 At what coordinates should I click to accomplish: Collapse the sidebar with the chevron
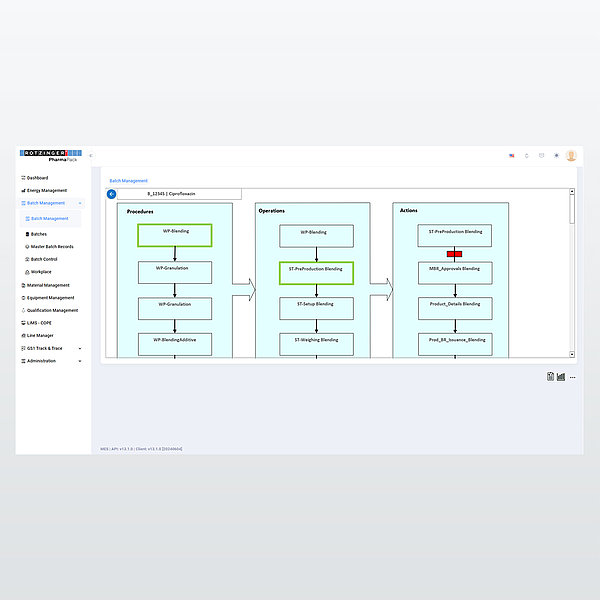(91, 156)
